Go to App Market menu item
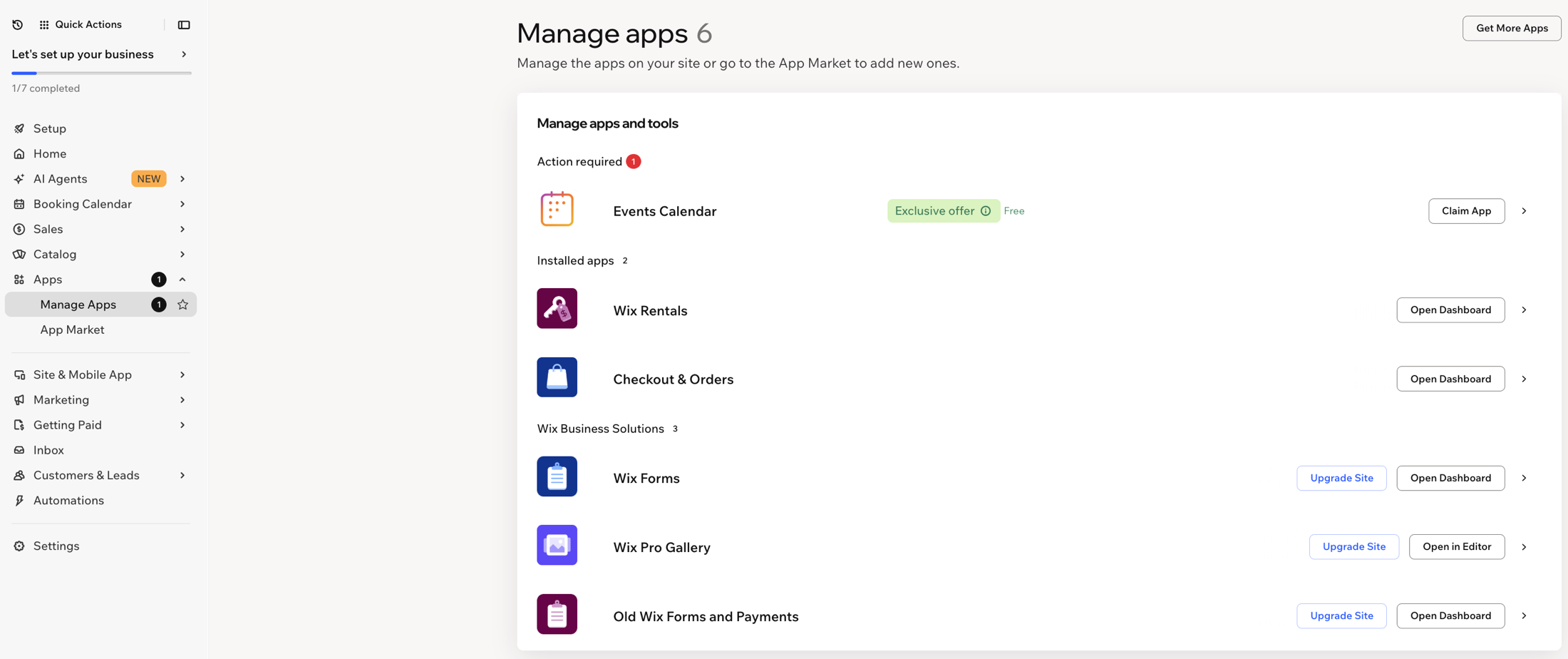Screen dimensions: 1568x659 coord(72,330)
